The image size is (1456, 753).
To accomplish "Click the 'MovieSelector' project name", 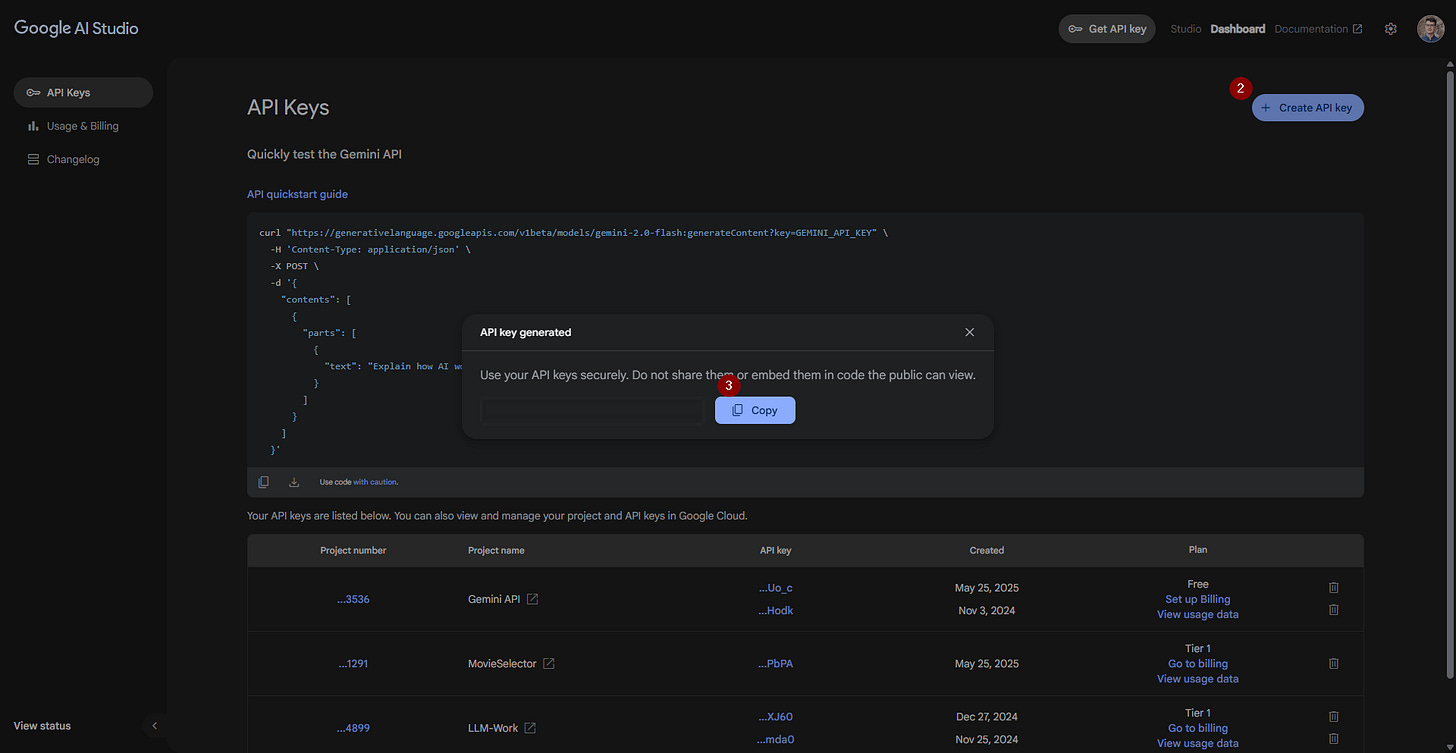I will pos(502,663).
